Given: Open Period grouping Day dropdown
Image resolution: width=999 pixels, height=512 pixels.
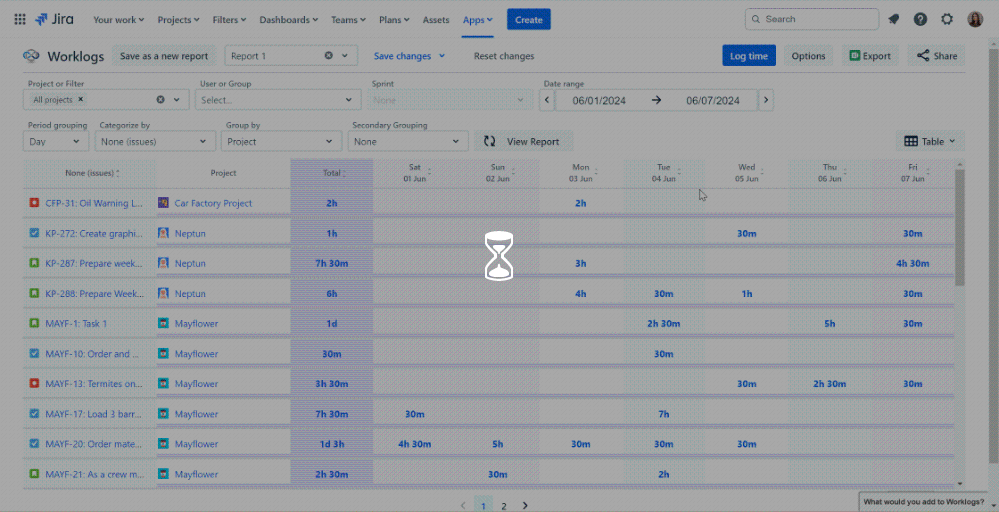Looking at the screenshot, I should [55, 141].
